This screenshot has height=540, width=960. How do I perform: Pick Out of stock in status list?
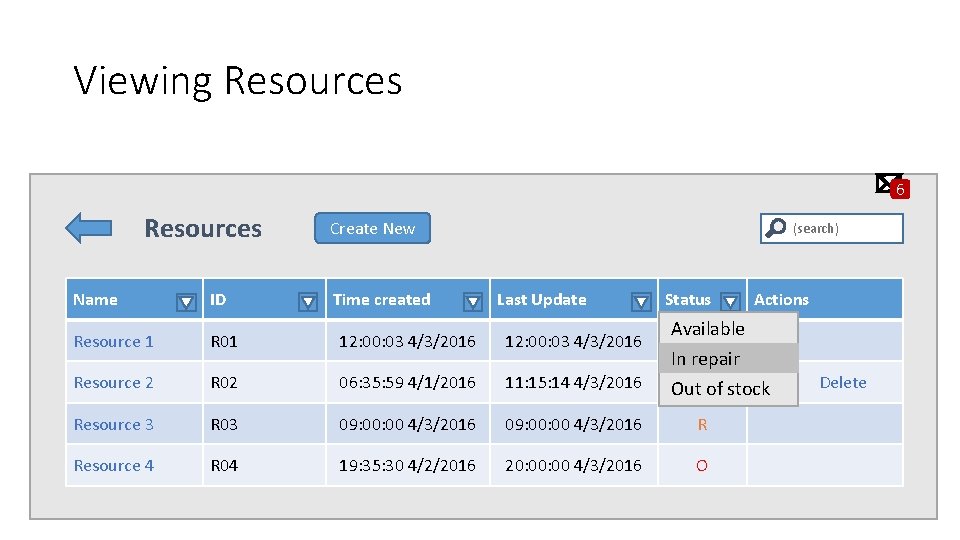pos(721,389)
